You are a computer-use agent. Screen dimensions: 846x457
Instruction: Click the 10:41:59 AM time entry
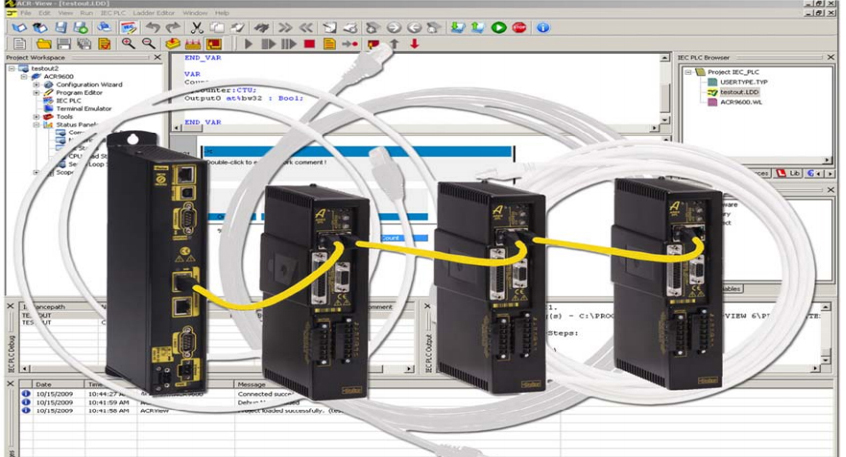[x=108, y=403]
